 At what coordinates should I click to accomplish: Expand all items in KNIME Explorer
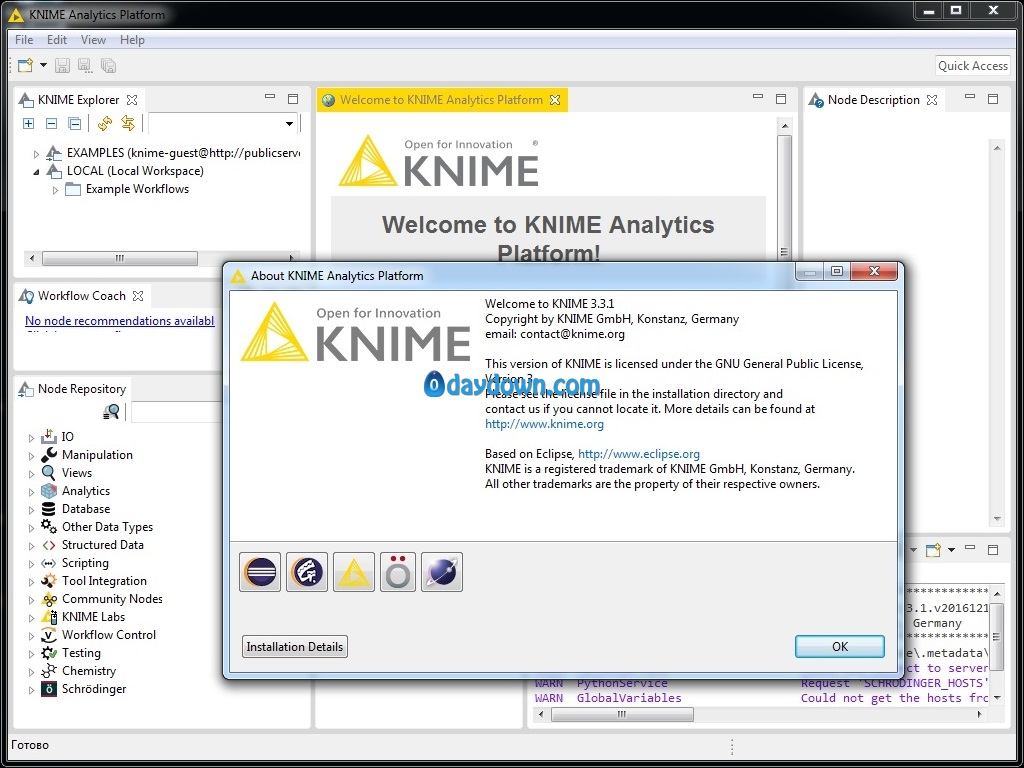[x=28, y=123]
